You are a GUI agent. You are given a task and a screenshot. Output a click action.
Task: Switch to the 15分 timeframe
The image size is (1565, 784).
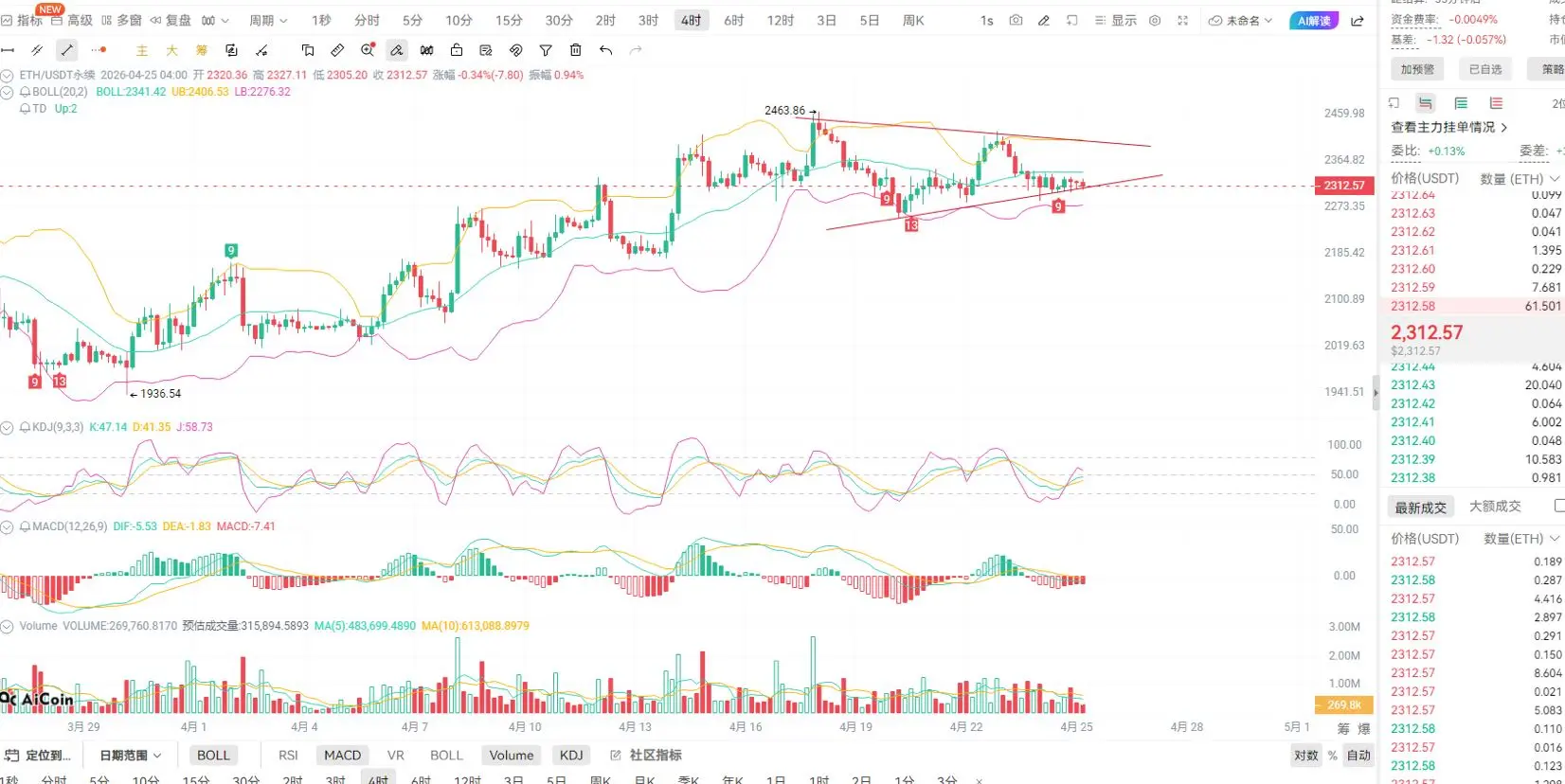pyautogui.click(x=509, y=20)
